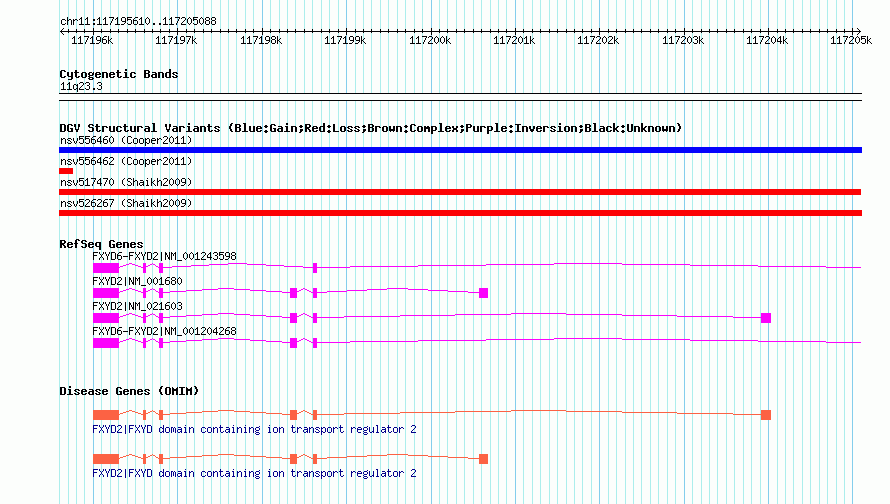Open the lower OMIM FXYD2 gene description link
Viewport: 890px width, 504px height.
pos(254,473)
